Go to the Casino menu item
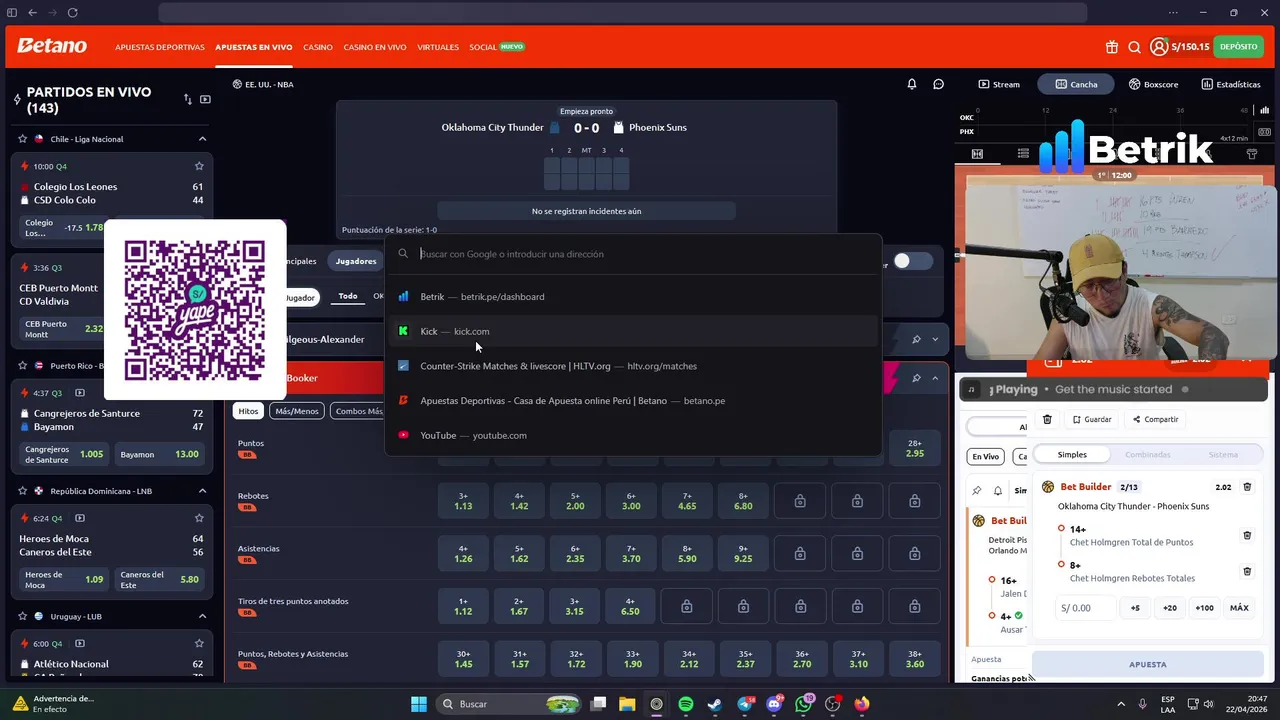Viewport: 1280px width, 720px height. (318, 47)
